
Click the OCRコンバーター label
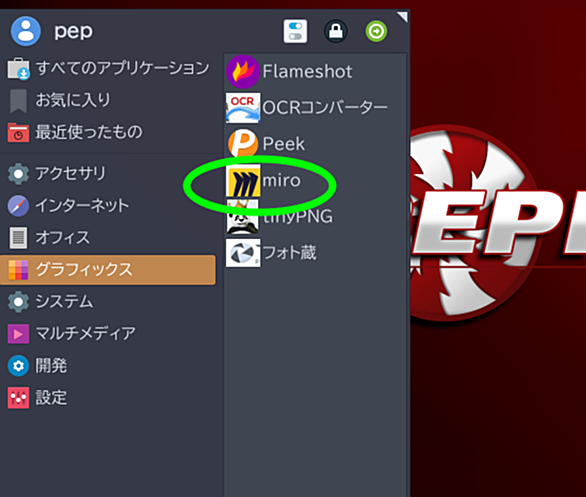coord(325,108)
